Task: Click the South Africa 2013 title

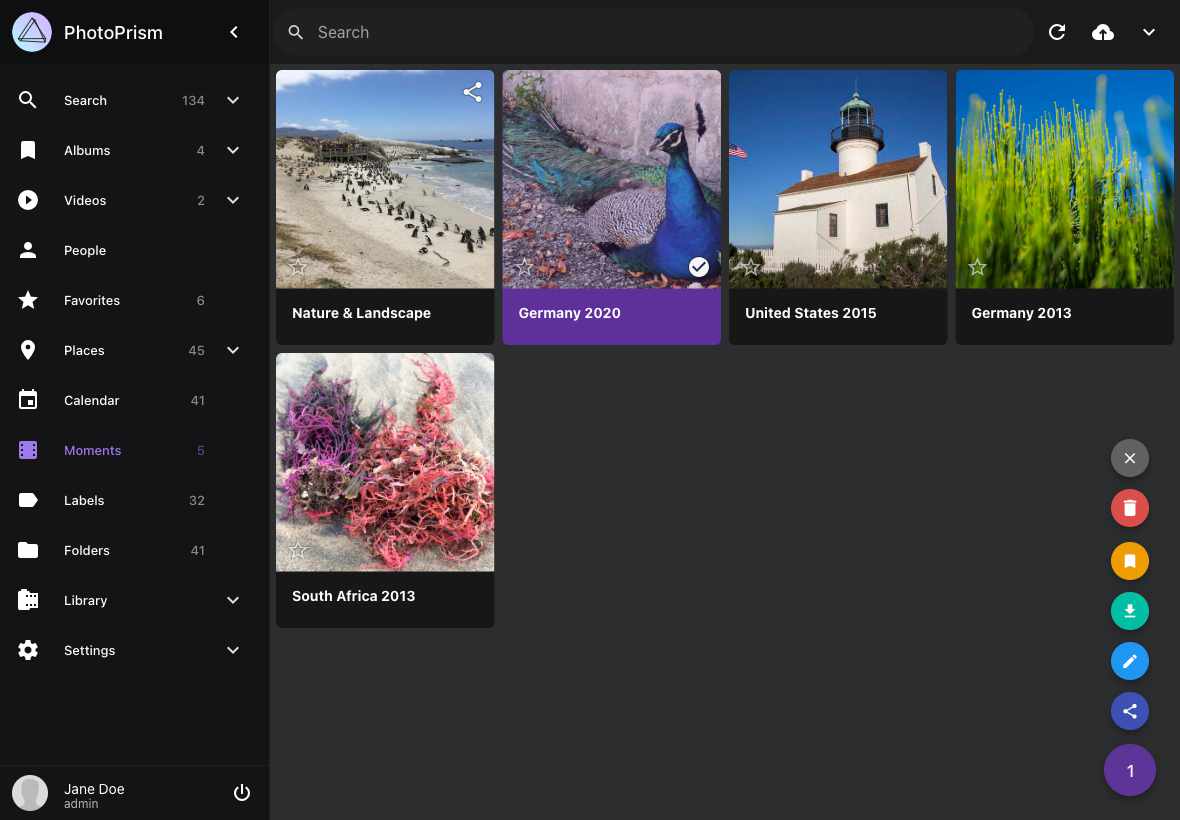Action: click(x=354, y=596)
